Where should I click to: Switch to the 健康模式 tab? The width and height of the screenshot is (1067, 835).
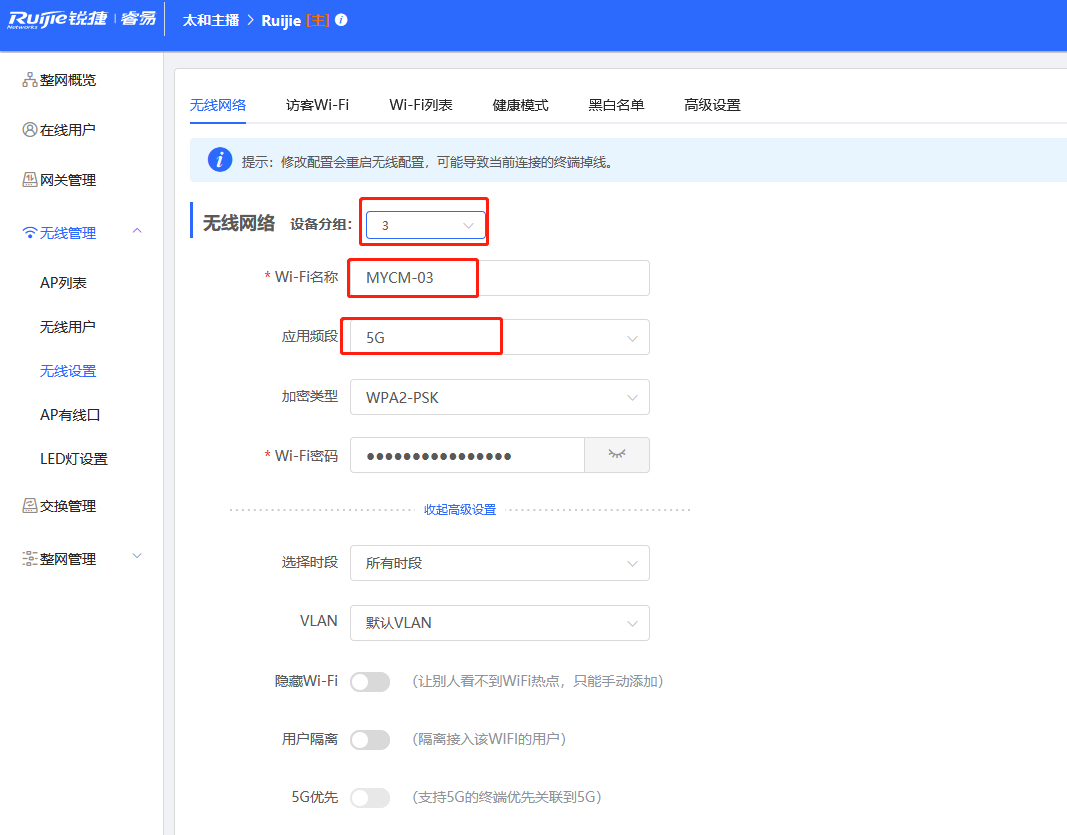pos(521,105)
